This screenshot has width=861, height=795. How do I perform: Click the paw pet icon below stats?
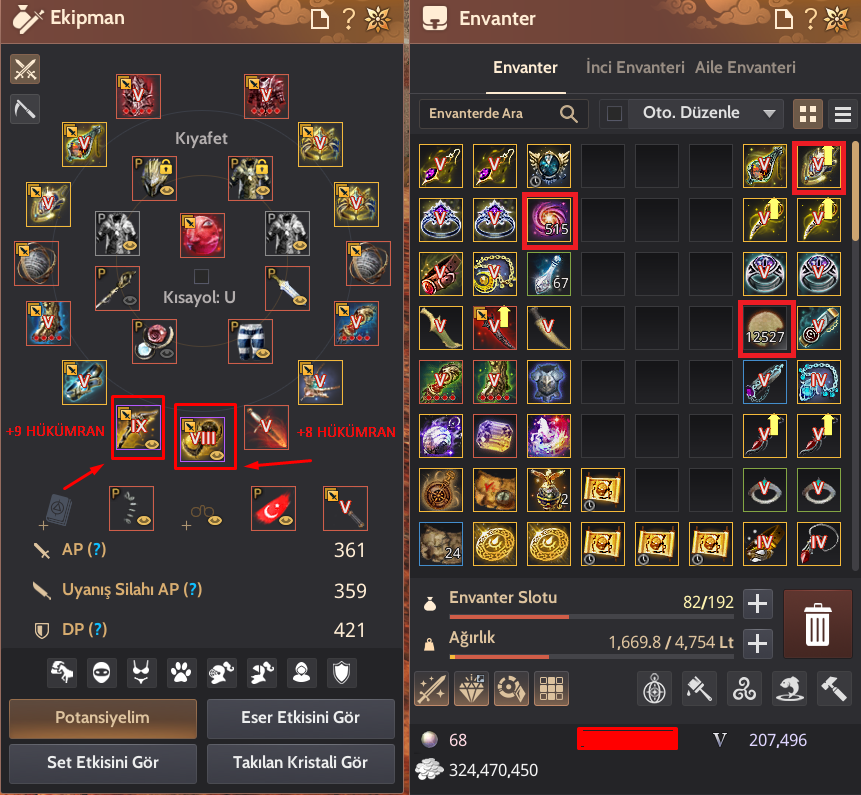181,673
